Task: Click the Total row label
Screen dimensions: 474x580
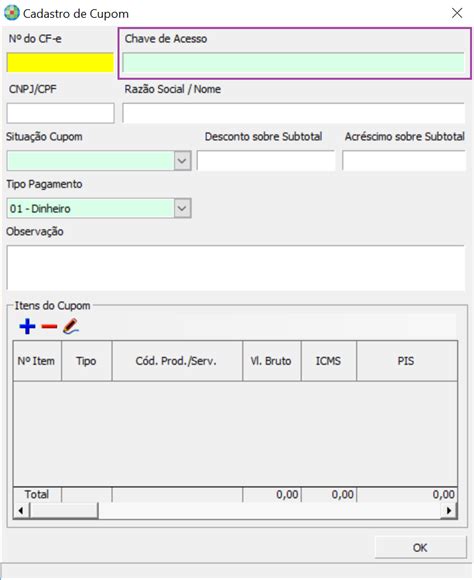Action: 37,495
